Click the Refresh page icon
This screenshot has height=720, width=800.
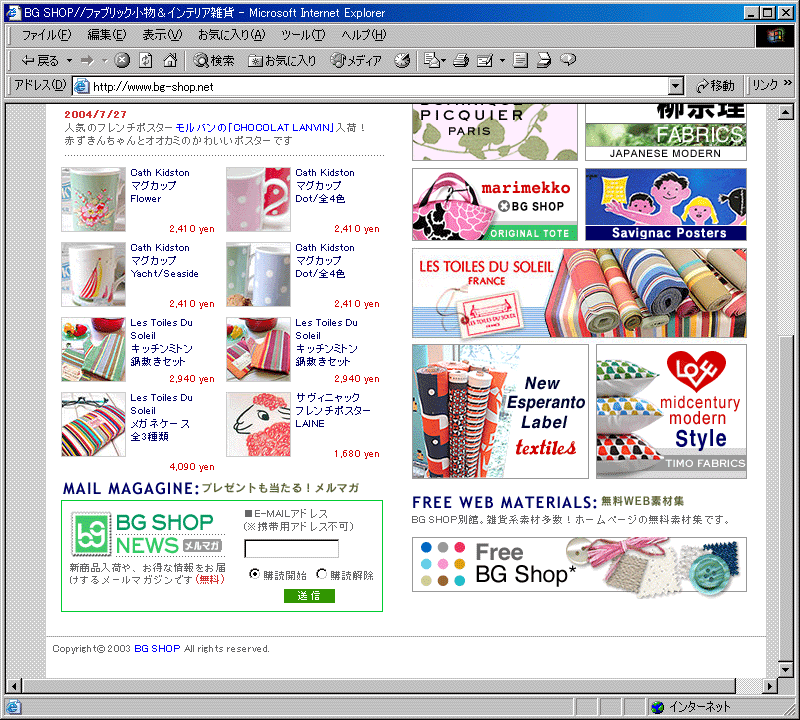coord(145,60)
